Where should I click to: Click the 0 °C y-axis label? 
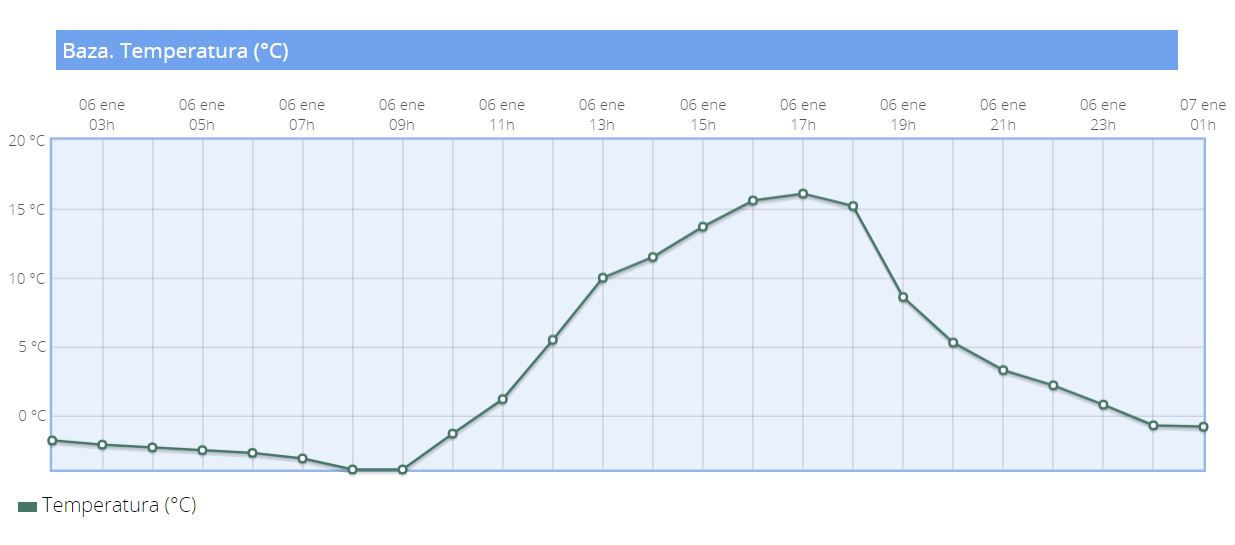pyautogui.click(x=31, y=416)
